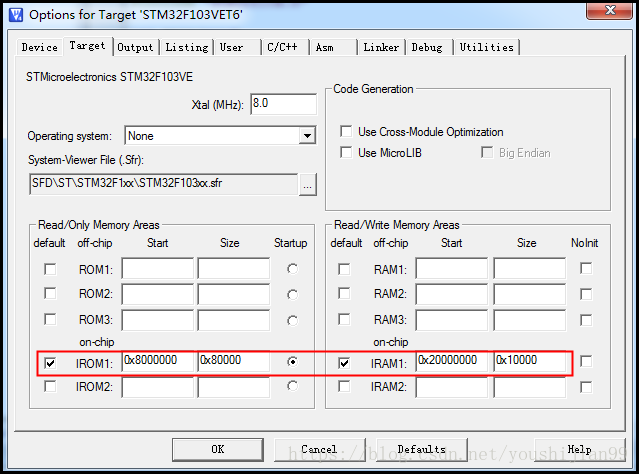639x474 pixels.
Task: Click the RAM3 Size field
Action: pyautogui.click(x=530, y=320)
